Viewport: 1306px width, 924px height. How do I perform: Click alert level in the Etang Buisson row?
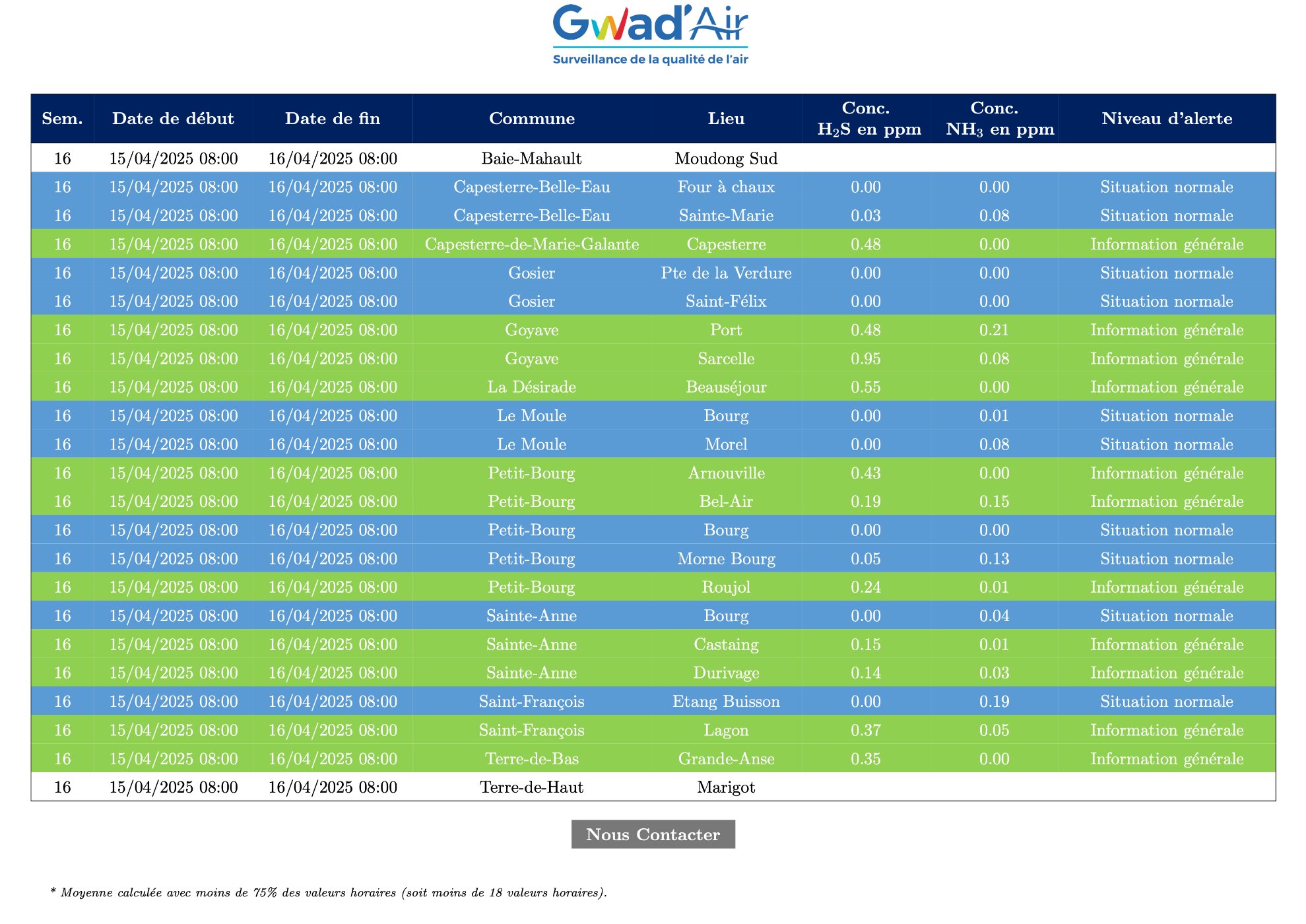[x=1167, y=702]
